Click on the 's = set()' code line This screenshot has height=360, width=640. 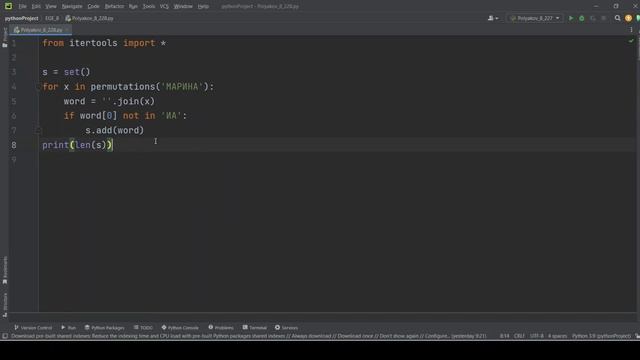point(66,72)
